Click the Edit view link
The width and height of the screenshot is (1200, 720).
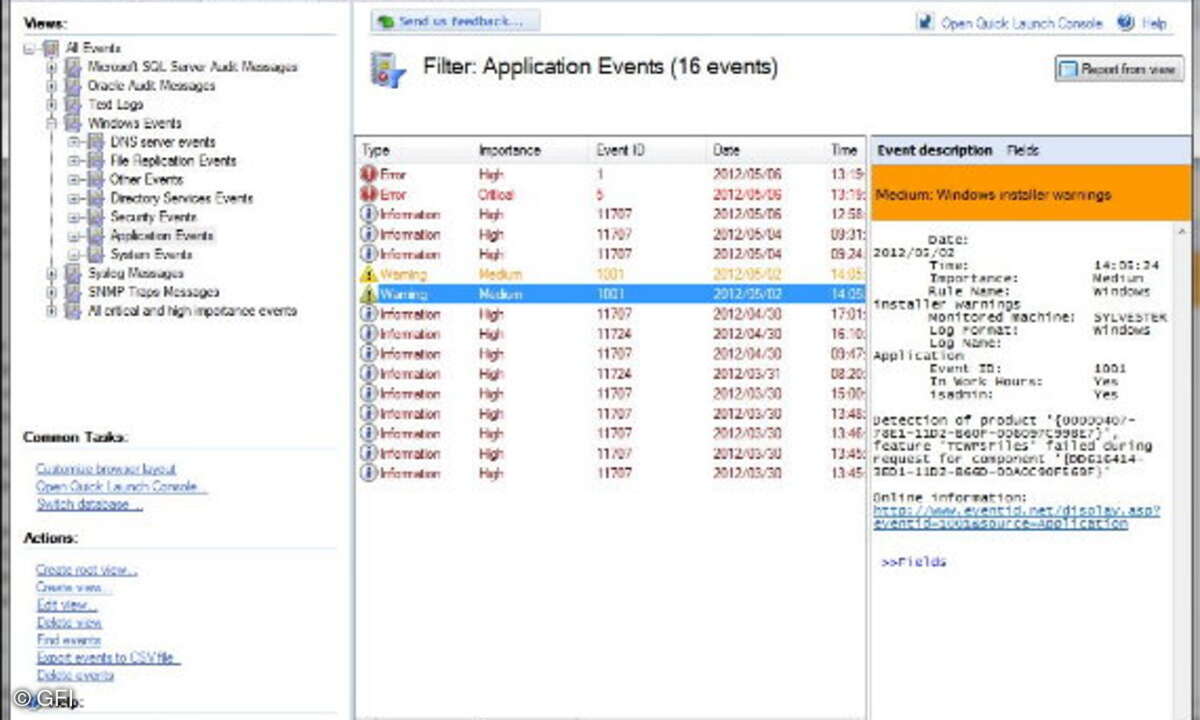[x=67, y=605]
